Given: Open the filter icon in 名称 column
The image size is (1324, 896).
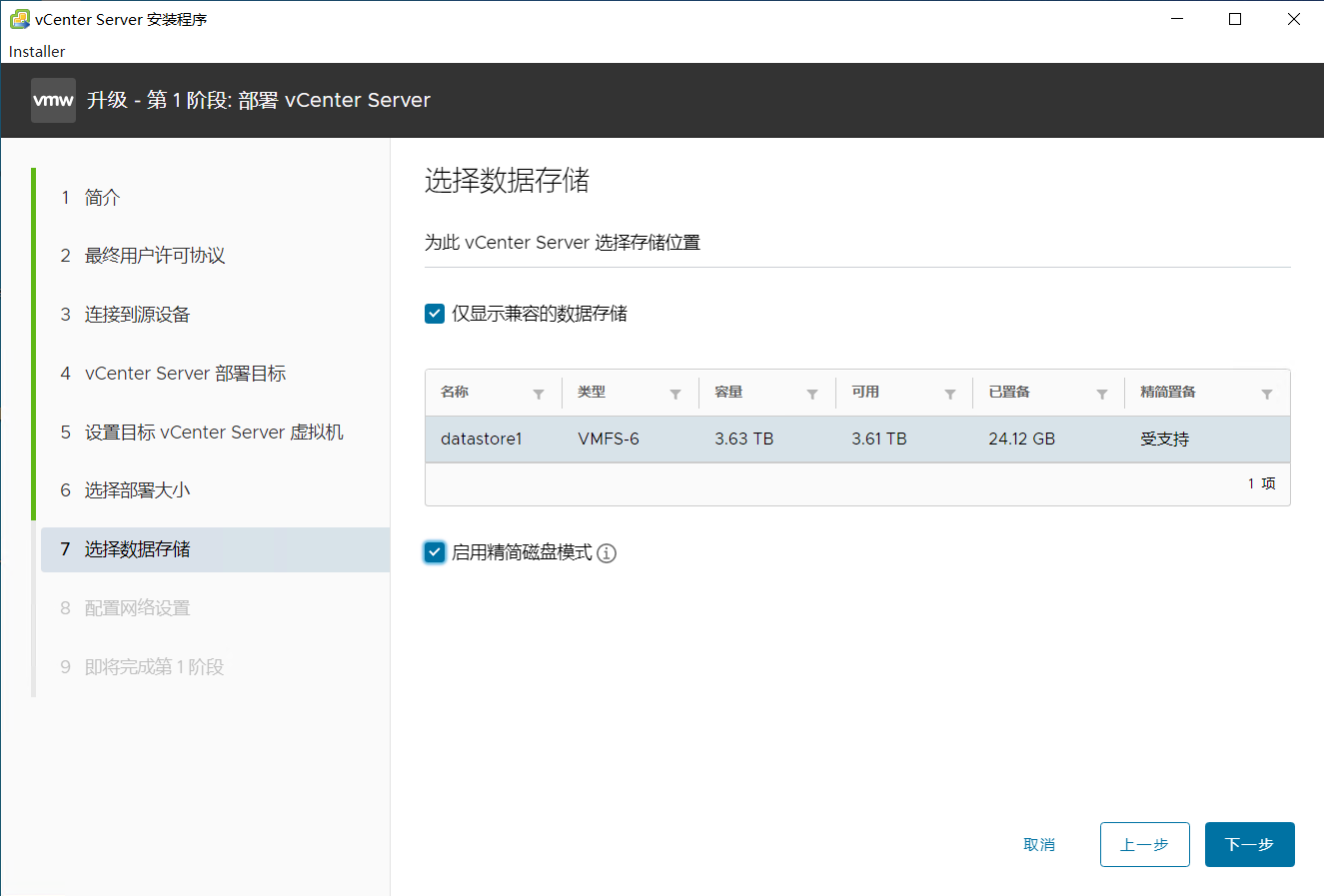Looking at the screenshot, I should coord(539,395).
